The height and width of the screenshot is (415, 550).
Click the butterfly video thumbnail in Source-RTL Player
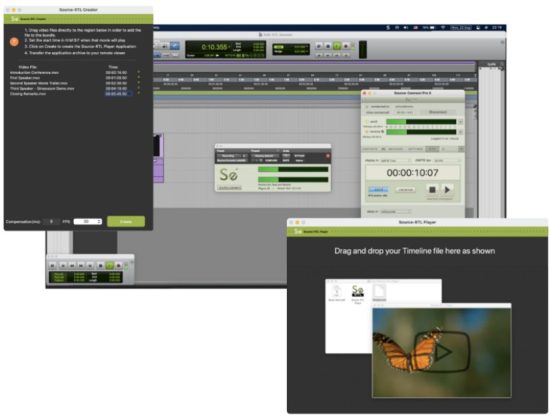click(x=442, y=353)
